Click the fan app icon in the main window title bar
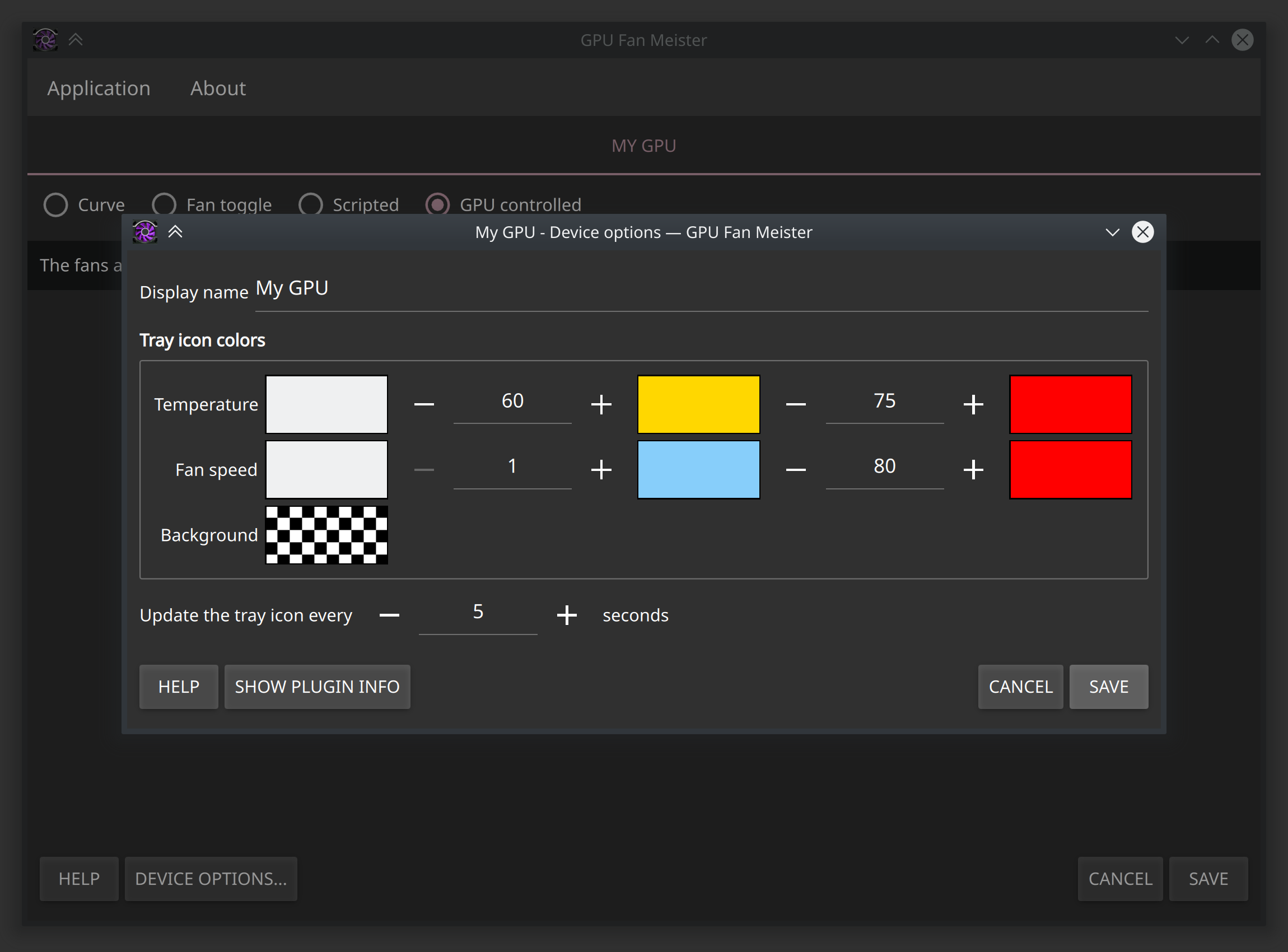This screenshot has width=1288, height=952. [x=45, y=40]
